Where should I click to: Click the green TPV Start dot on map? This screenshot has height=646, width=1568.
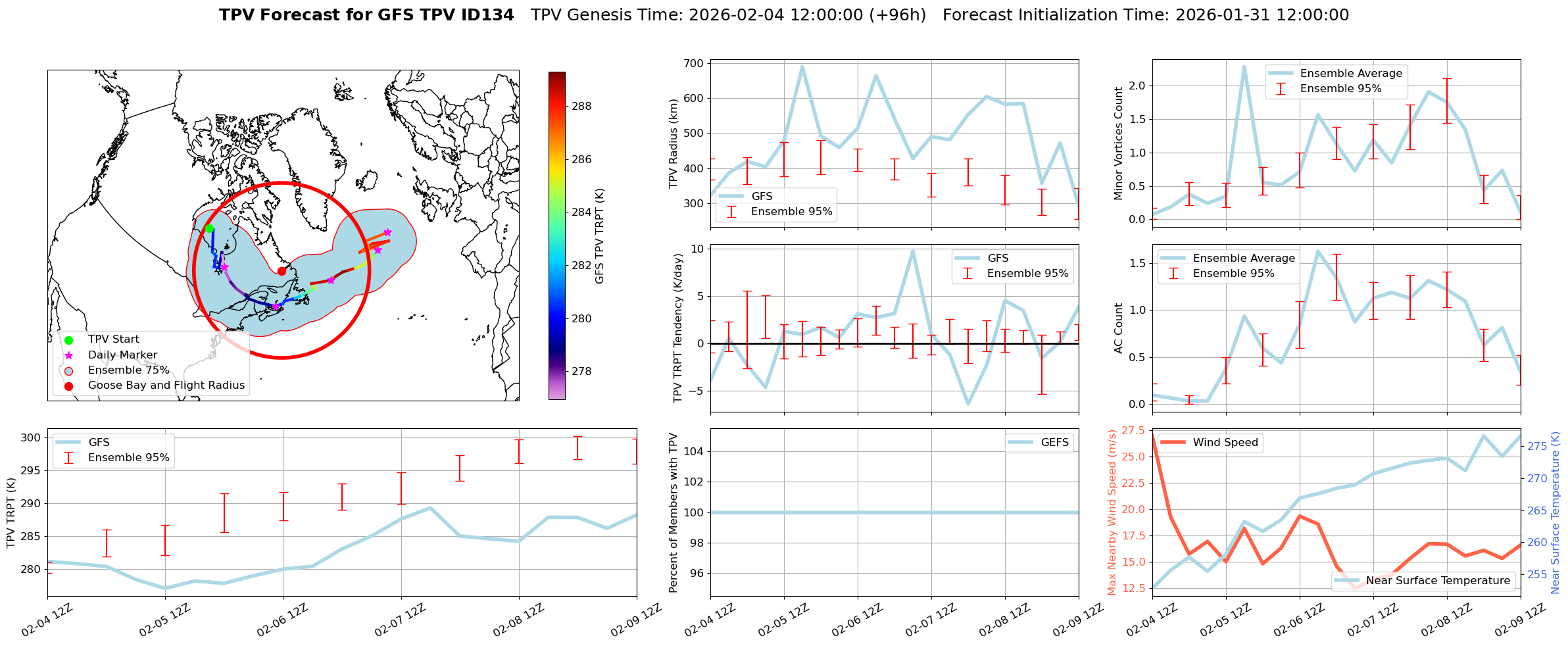209,229
